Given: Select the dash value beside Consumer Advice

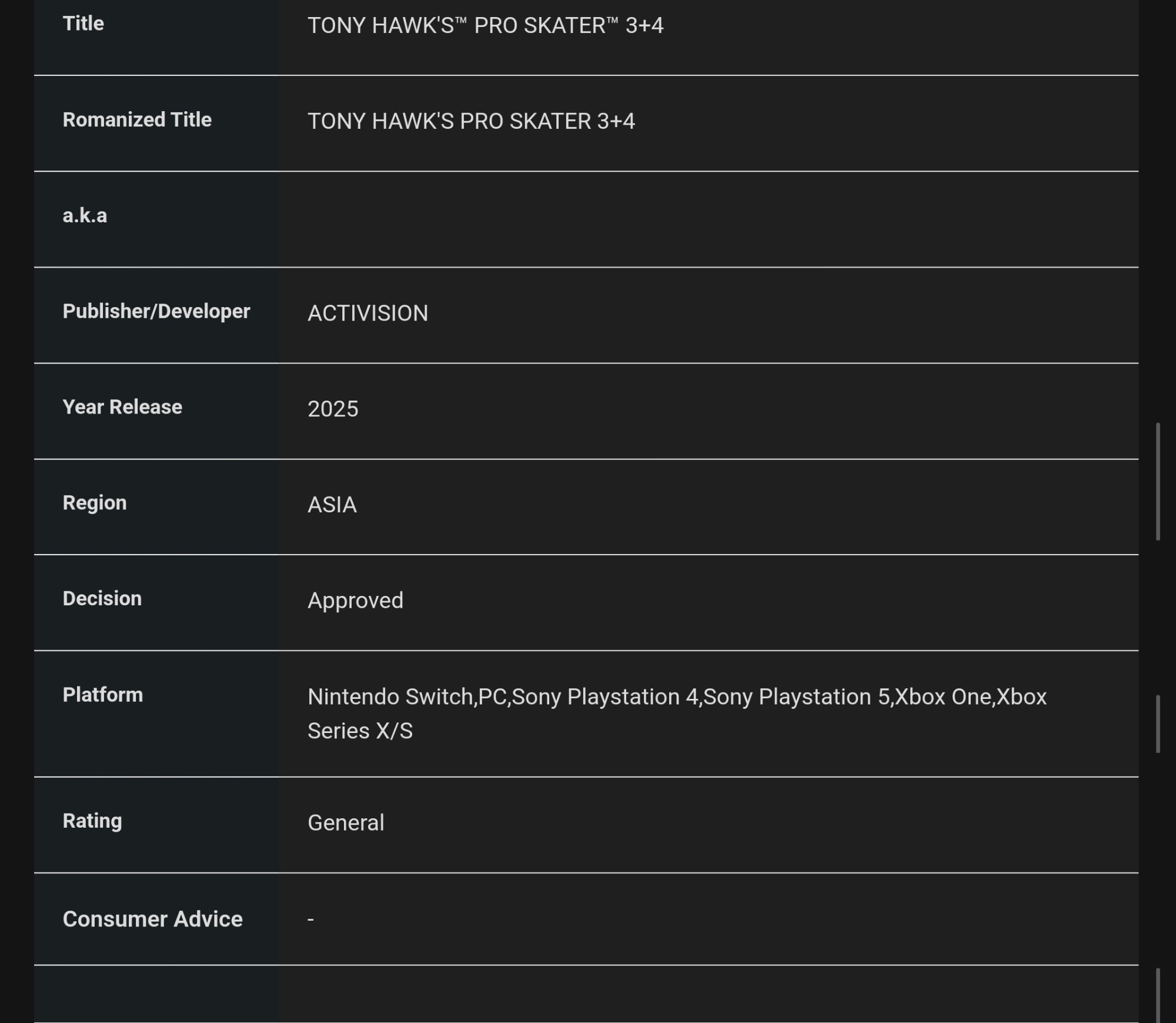Looking at the screenshot, I should click(x=310, y=919).
